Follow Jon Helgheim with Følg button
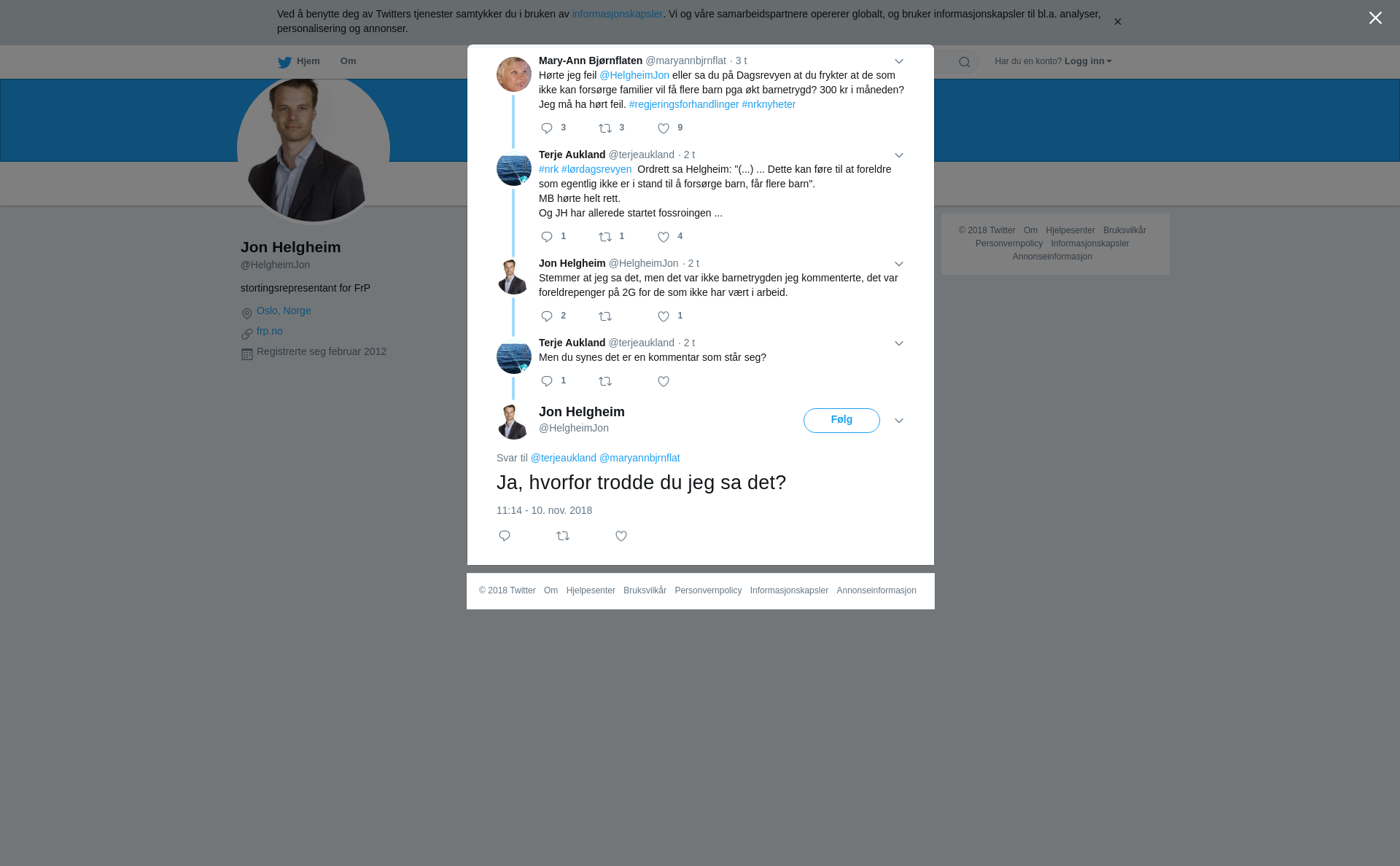 click(841, 421)
